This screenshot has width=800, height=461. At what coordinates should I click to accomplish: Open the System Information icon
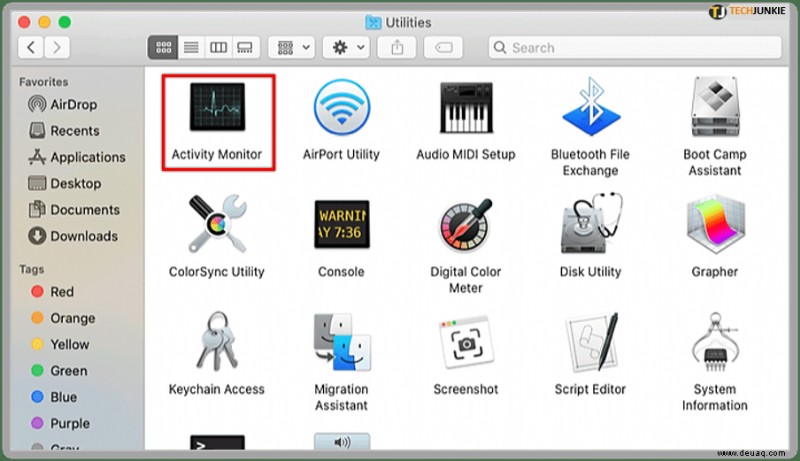click(x=715, y=342)
